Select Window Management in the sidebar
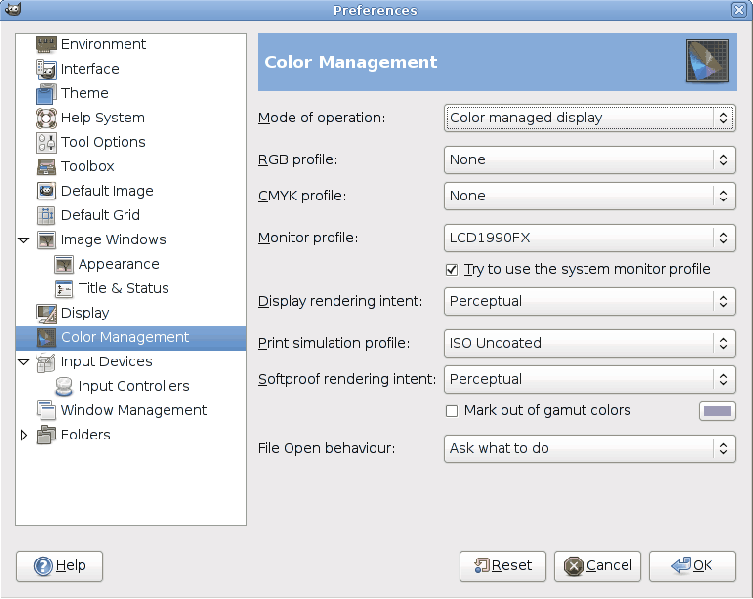This screenshot has width=753, height=599. click(133, 410)
